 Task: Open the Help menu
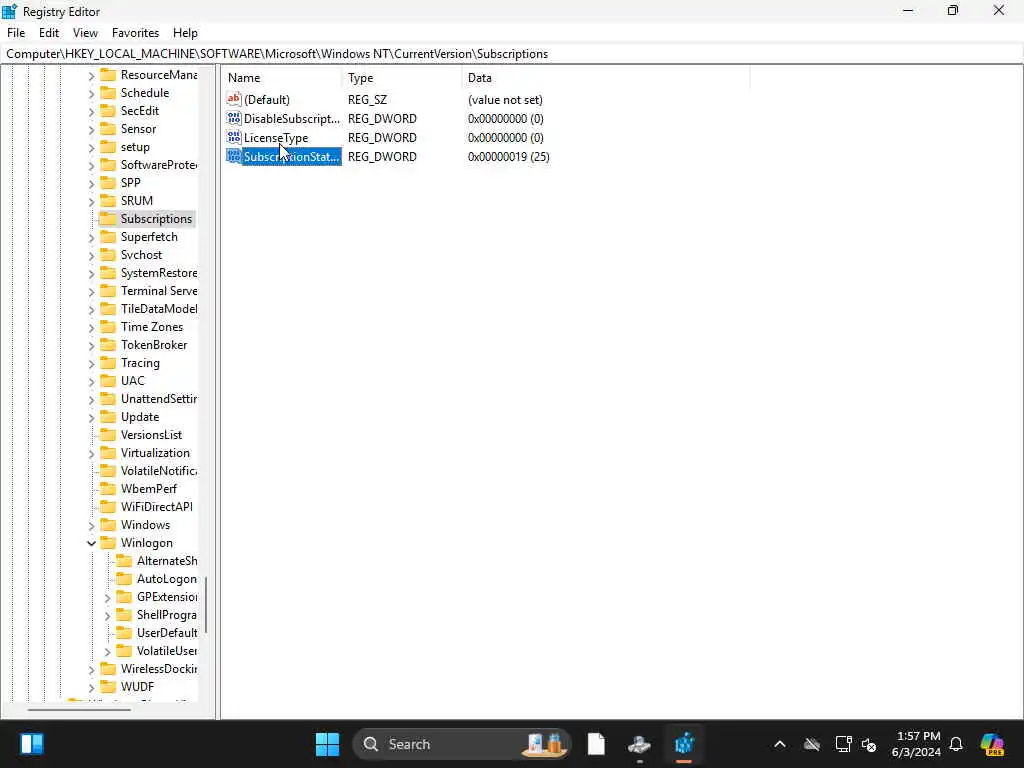coord(185,33)
